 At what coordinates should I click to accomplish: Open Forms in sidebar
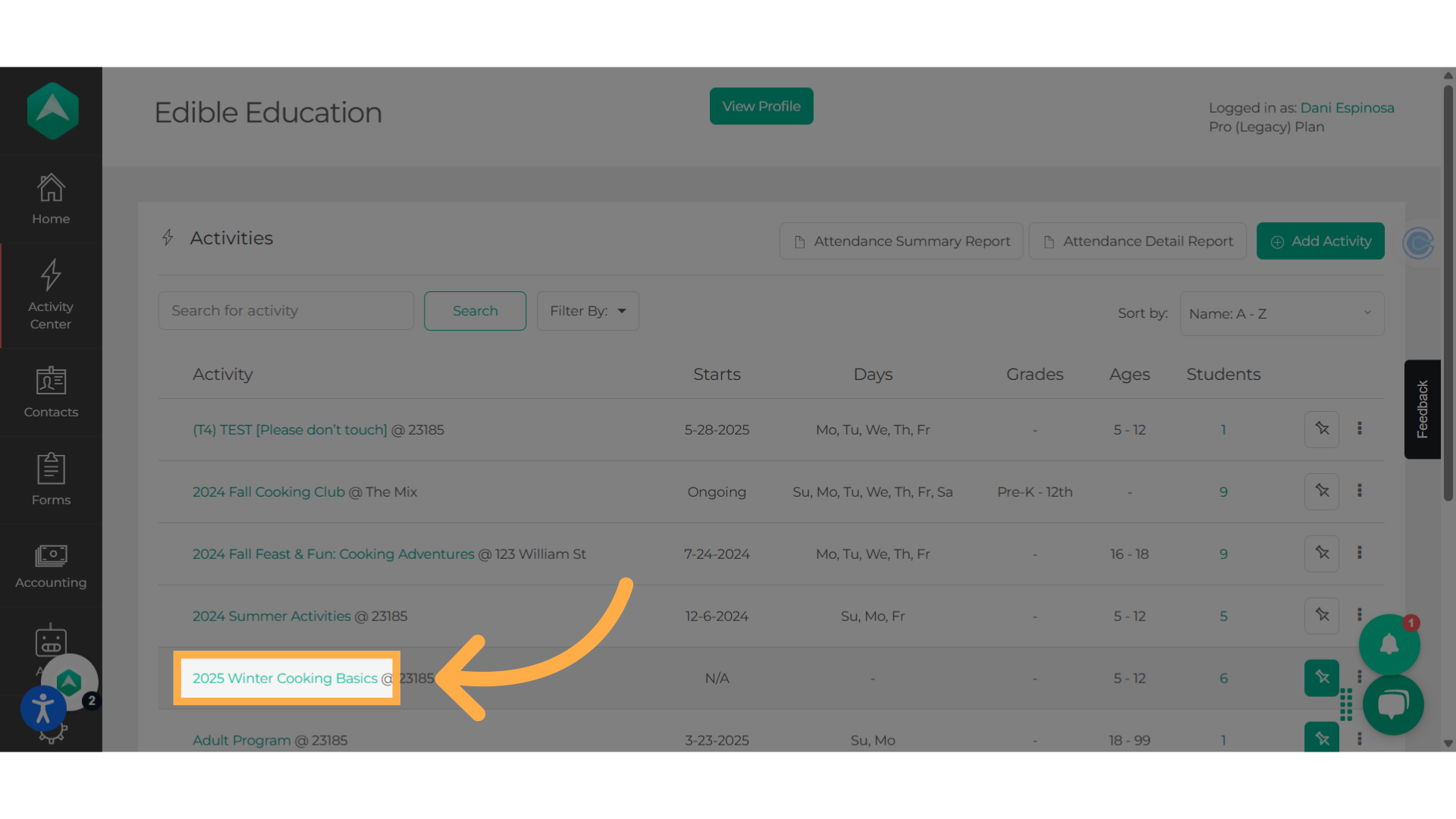[51, 480]
